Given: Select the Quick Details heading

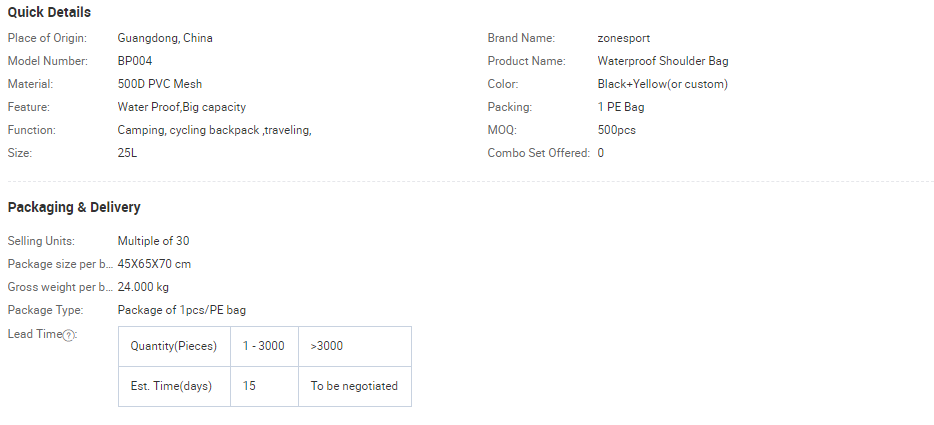Looking at the screenshot, I should point(49,12).
